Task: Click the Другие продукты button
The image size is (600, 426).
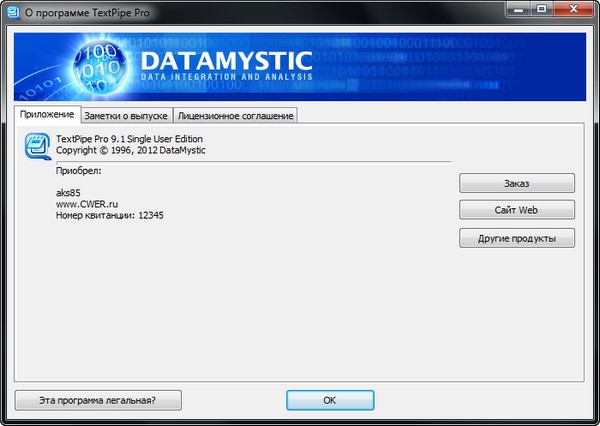Action: coord(517,238)
